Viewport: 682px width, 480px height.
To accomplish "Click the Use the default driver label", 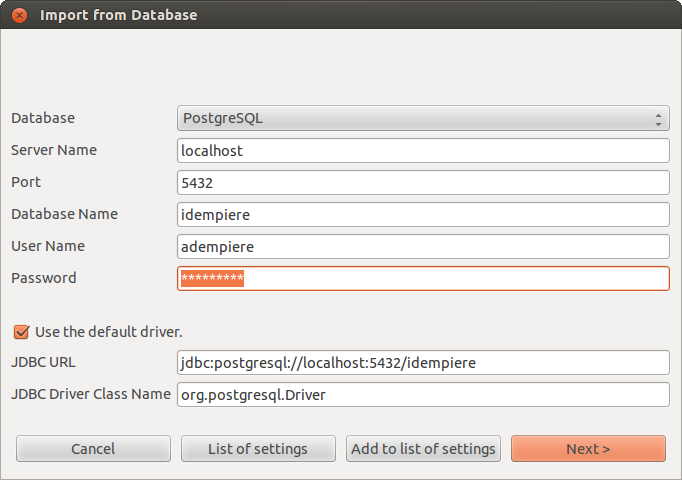I will pos(108,332).
